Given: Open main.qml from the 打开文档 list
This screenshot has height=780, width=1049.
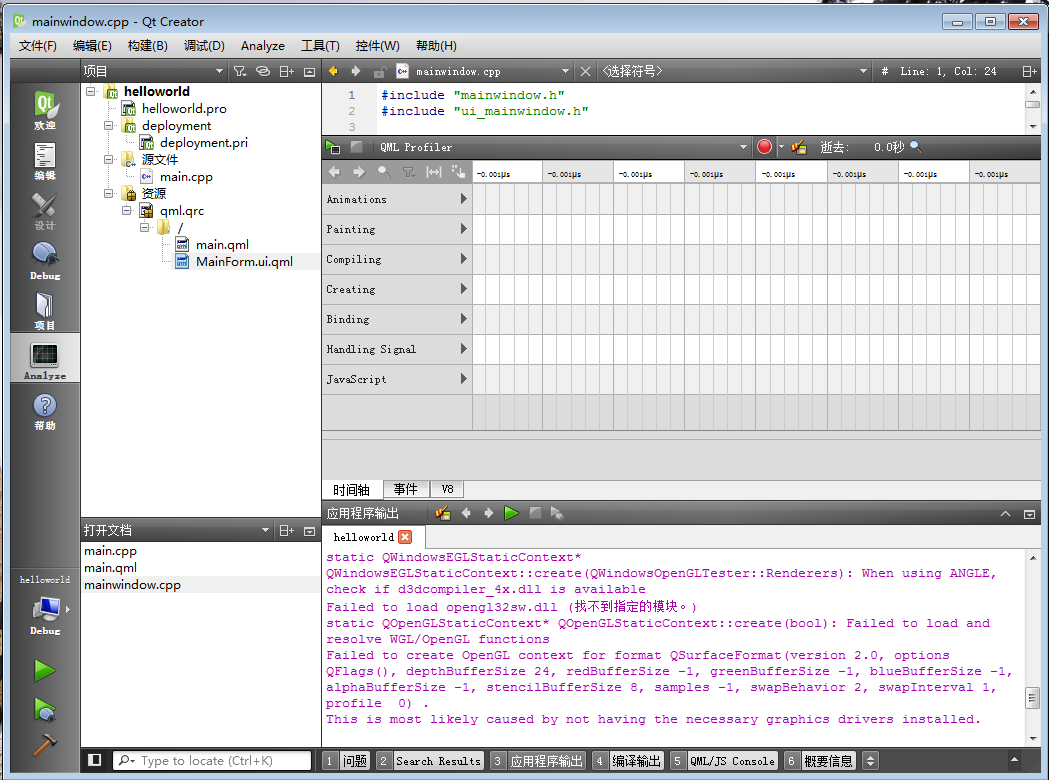Looking at the screenshot, I should coord(110,567).
